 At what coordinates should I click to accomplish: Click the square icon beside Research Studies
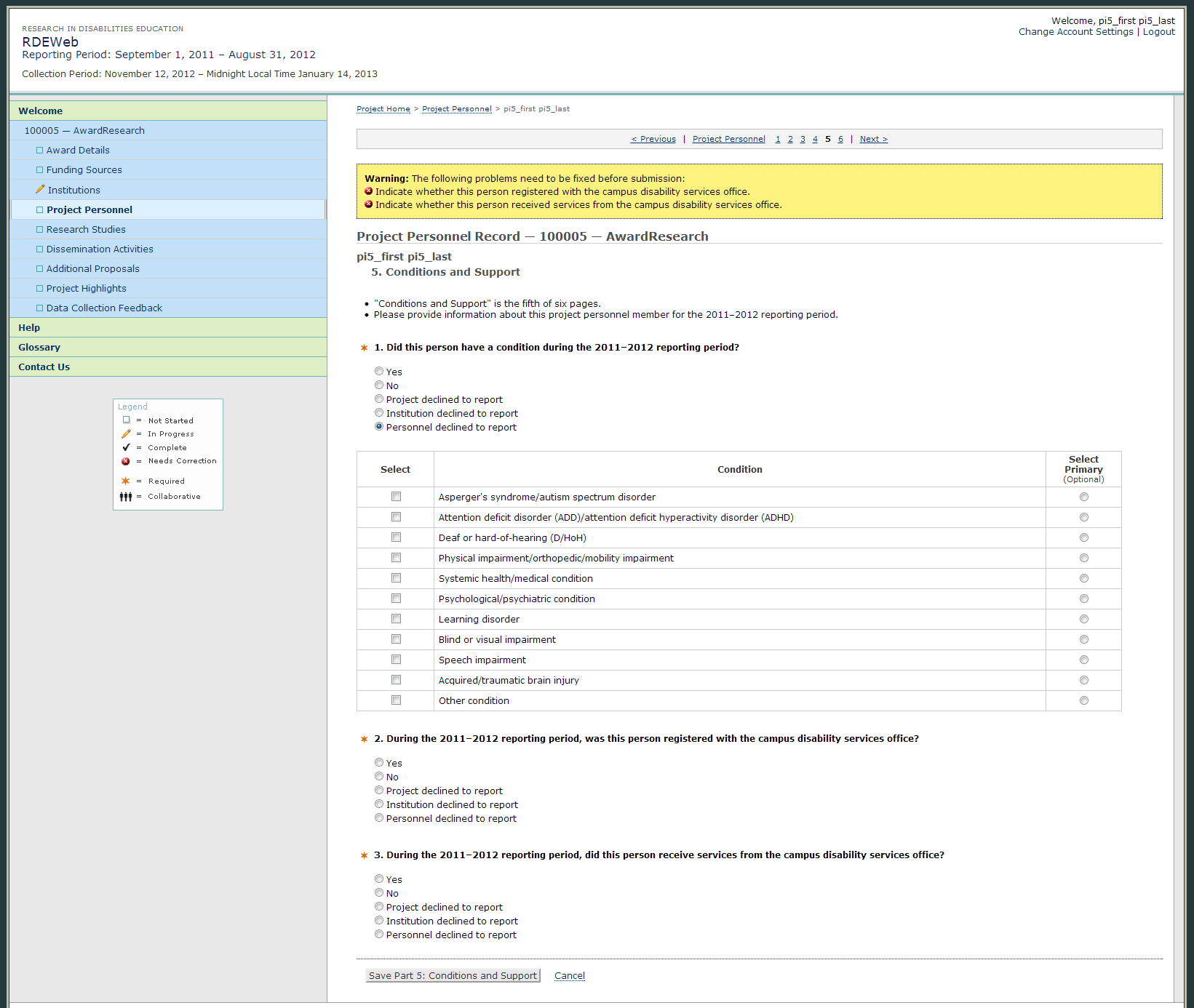coord(40,230)
